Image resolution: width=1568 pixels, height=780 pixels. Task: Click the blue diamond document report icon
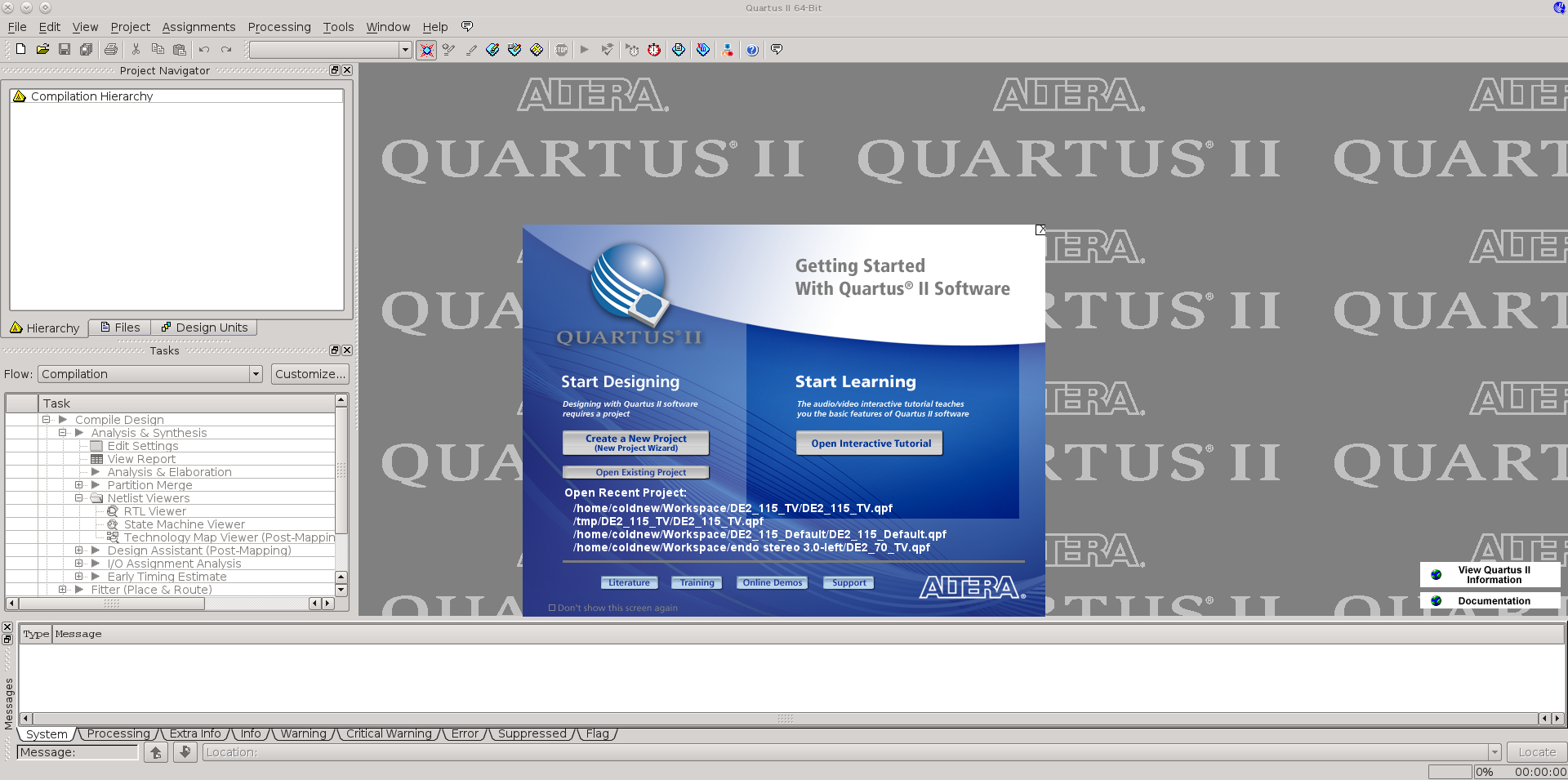tap(679, 50)
